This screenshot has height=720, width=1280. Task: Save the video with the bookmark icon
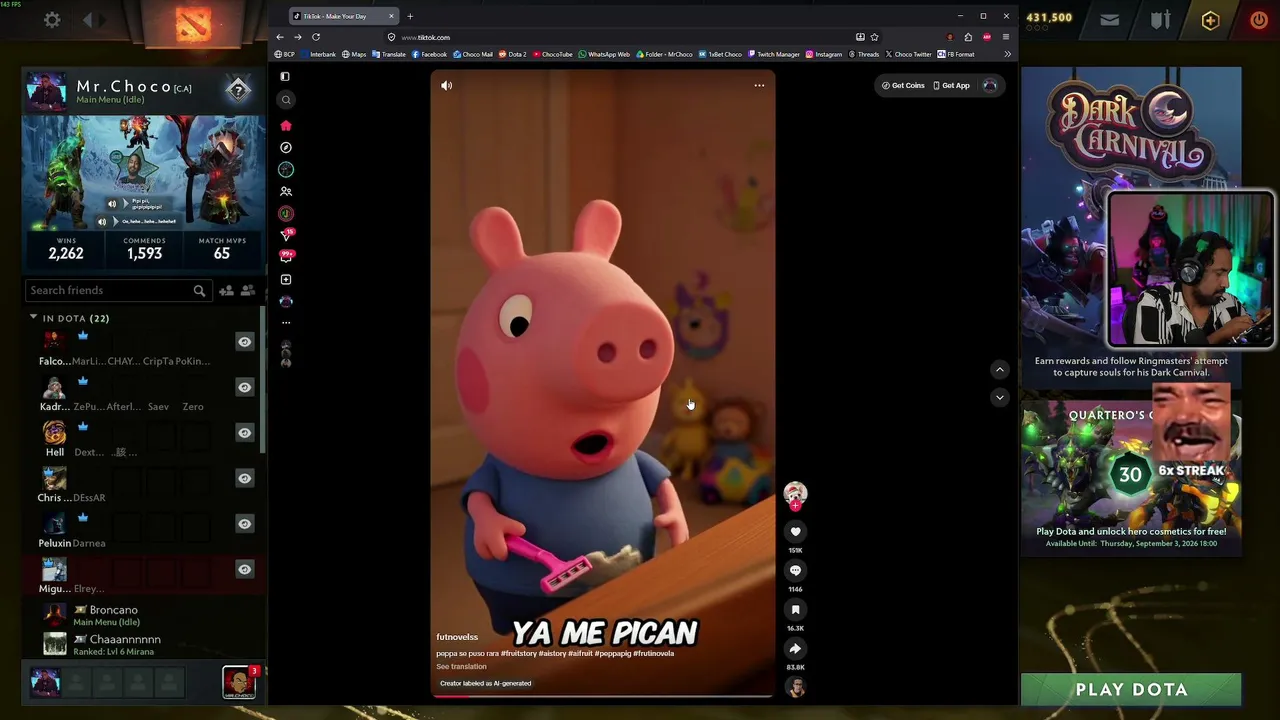(795, 609)
